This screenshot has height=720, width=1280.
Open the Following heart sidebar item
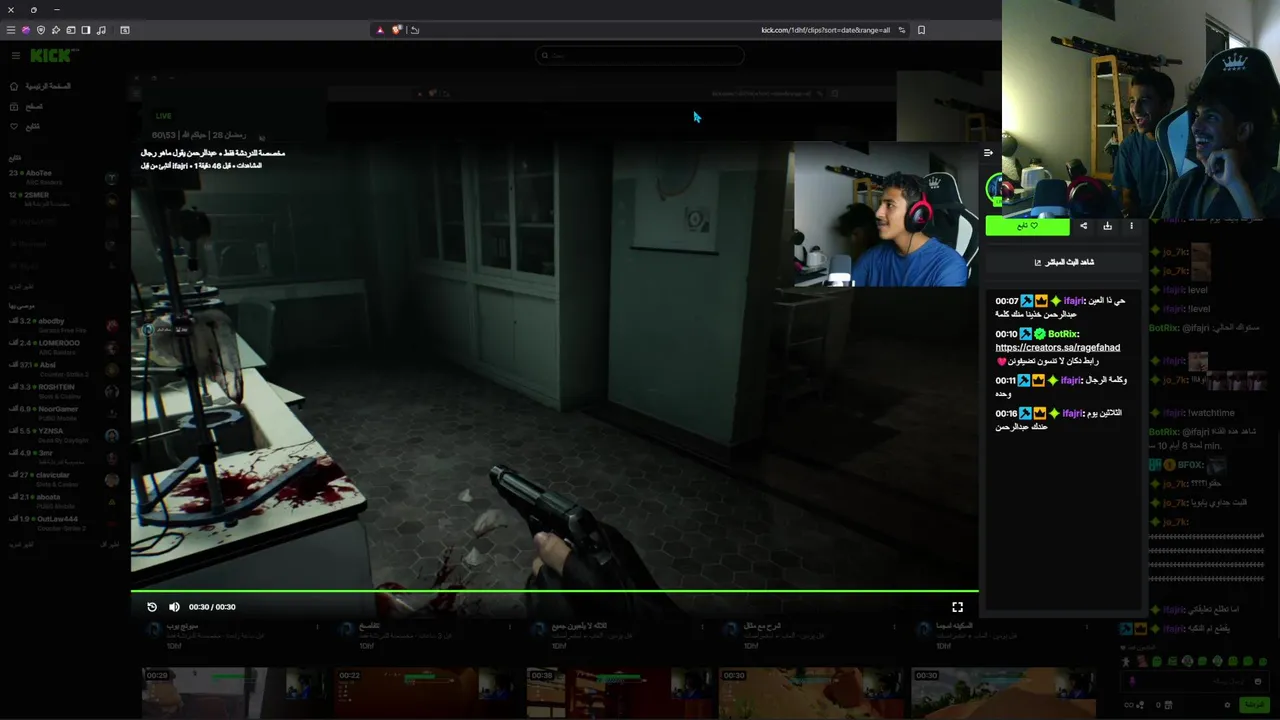tap(26, 127)
